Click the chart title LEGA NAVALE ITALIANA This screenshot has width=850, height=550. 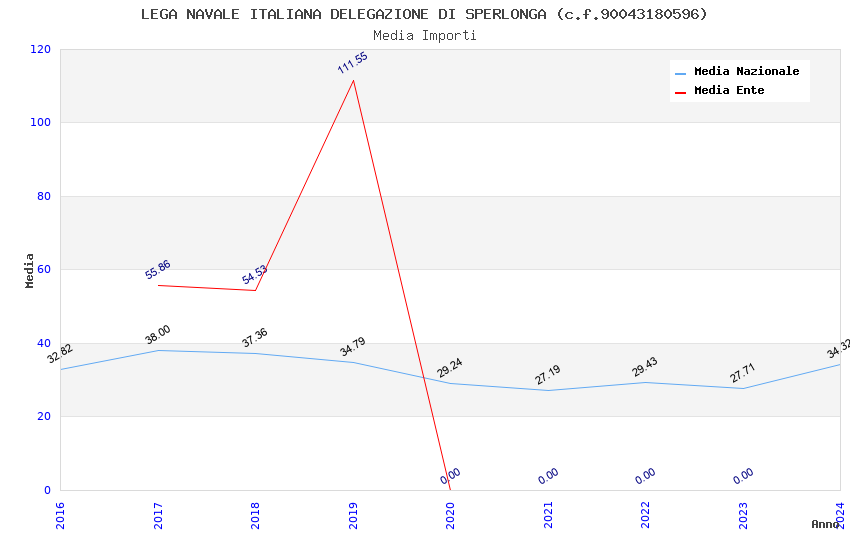point(424,14)
